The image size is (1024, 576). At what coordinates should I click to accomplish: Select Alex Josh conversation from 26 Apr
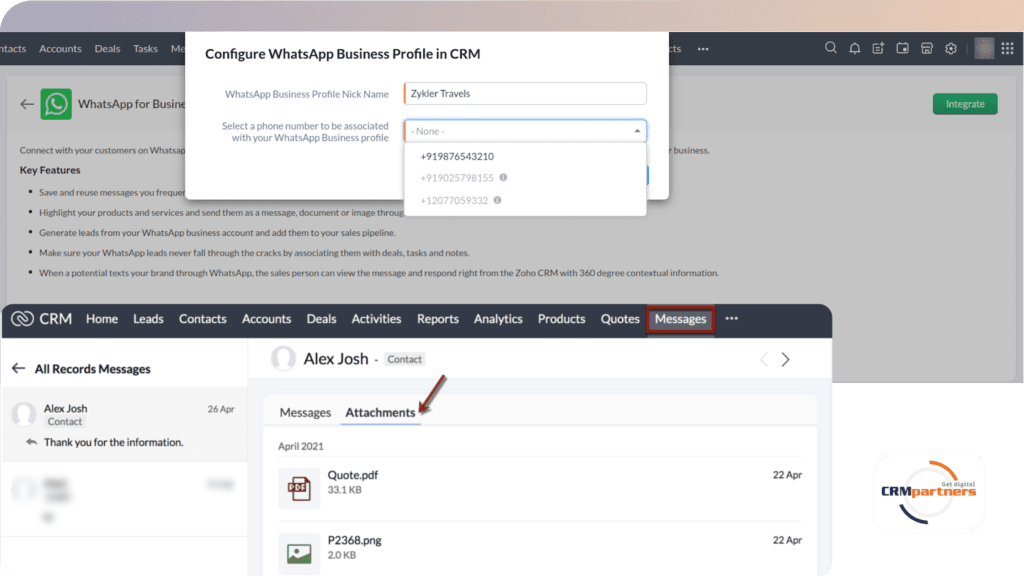point(124,424)
